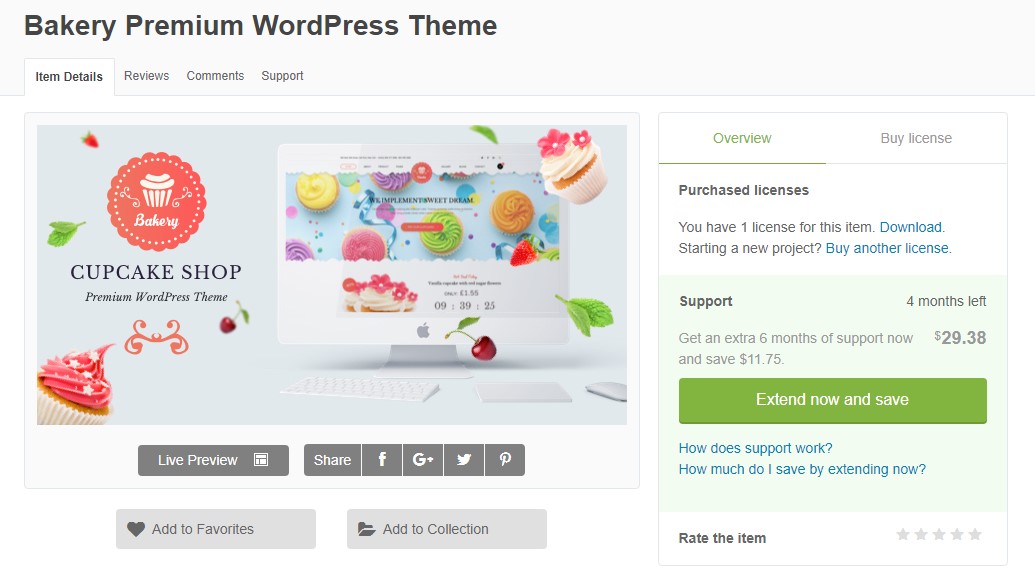The image size is (1035, 578).
Task: Share the theme on Google Plus
Action: pyautogui.click(x=422, y=460)
